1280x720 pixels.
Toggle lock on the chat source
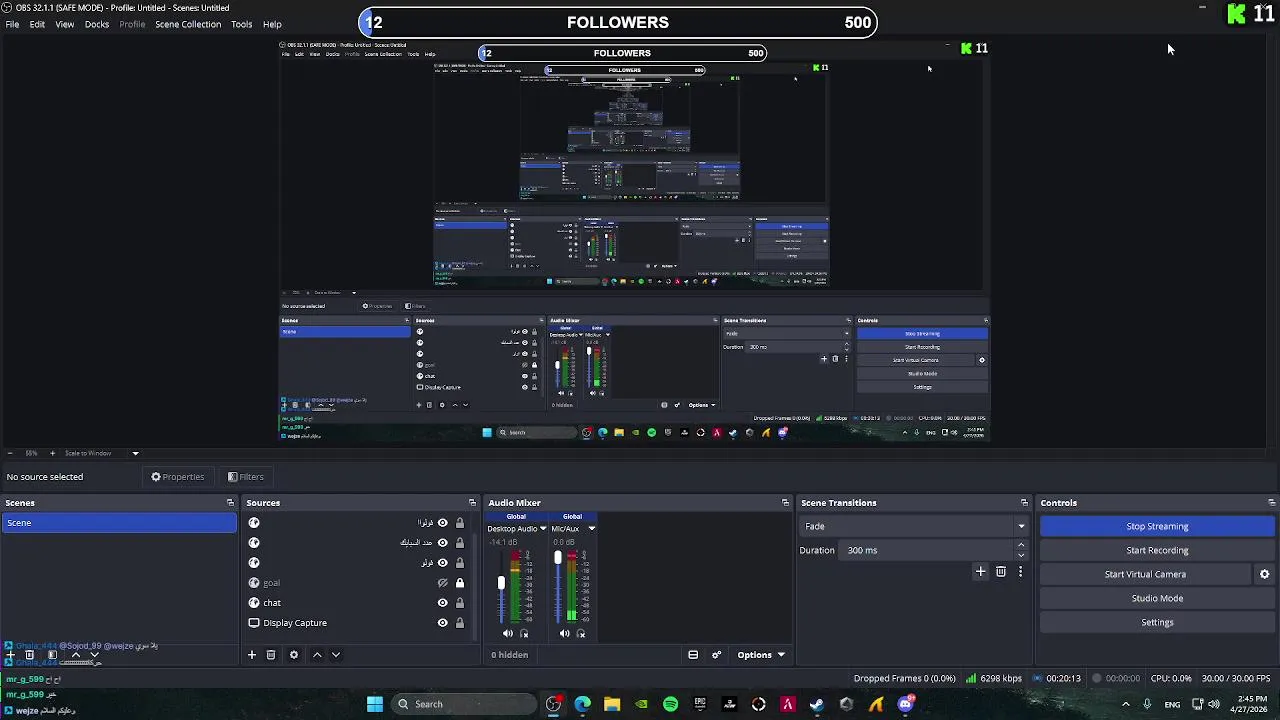460,603
